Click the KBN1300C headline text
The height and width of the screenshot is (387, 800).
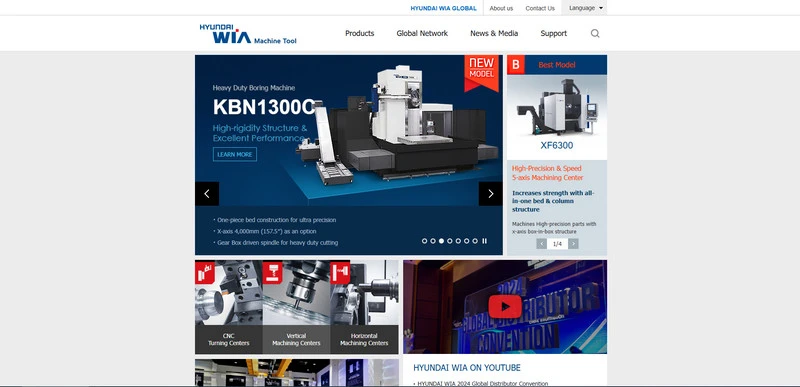264,107
